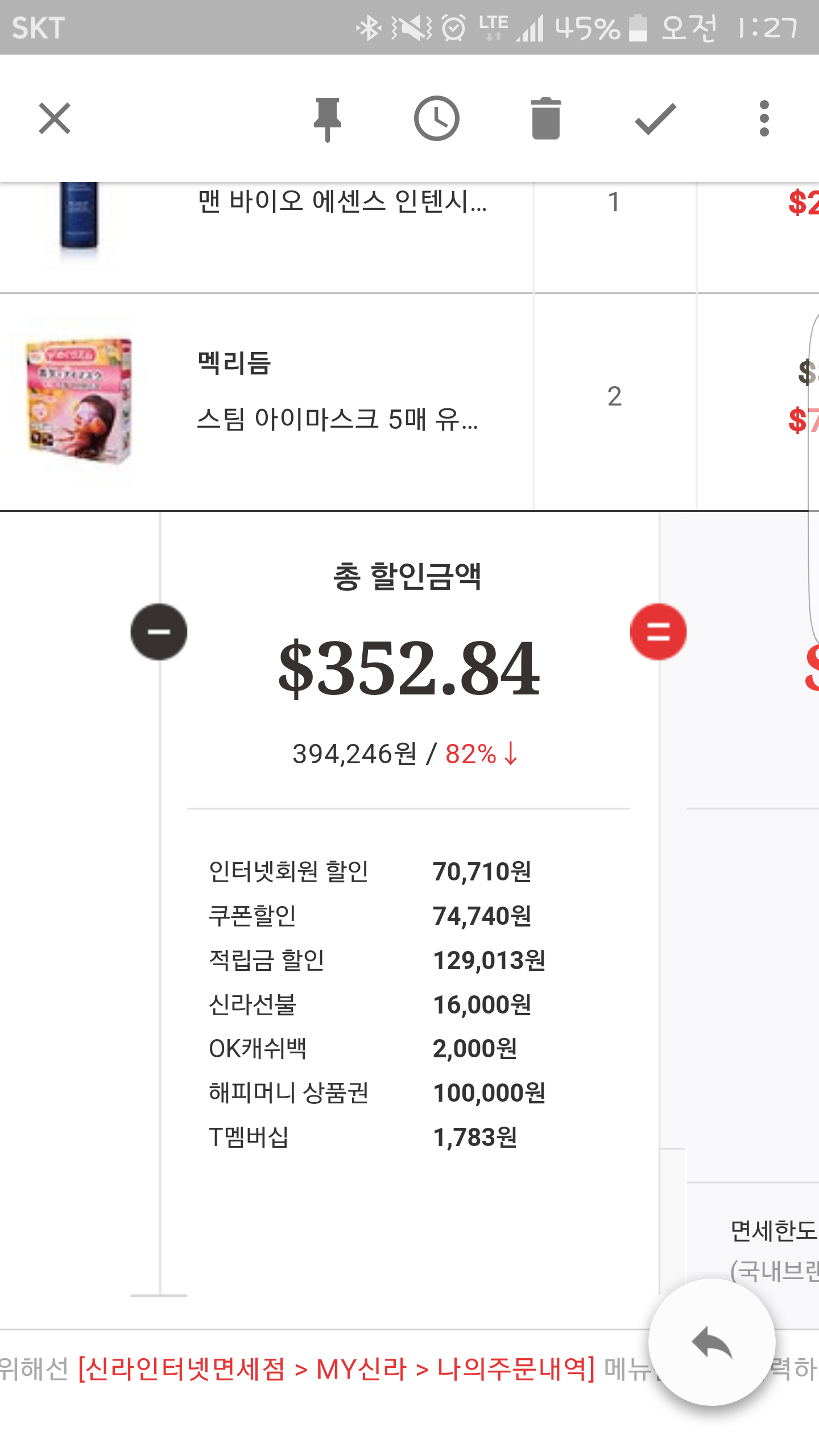
Task: Delete the note using the trash icon
Action: point(546,118)
